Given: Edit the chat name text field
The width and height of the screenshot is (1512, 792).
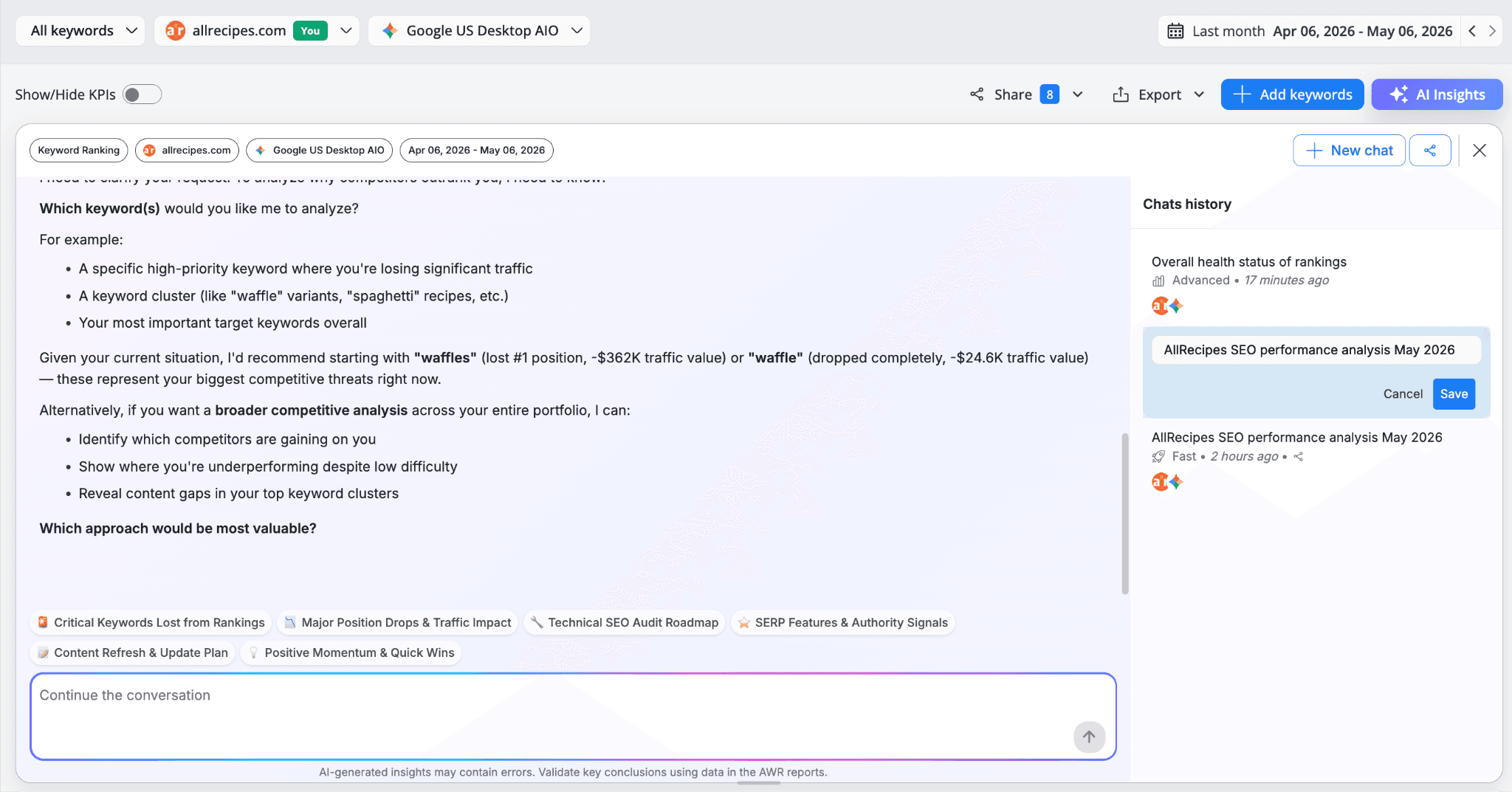Looking at the screenshot, I should point(1316,350).
